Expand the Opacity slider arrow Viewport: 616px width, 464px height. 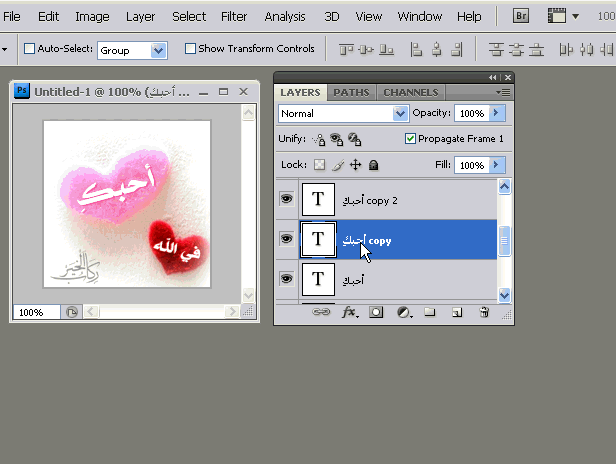(497, 114)
